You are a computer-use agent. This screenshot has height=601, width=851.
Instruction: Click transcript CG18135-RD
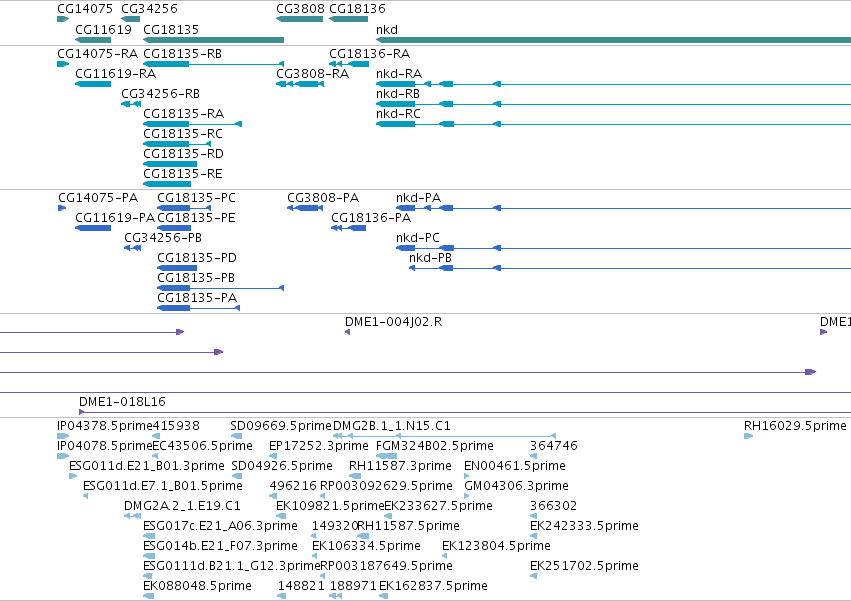point(170,164)
